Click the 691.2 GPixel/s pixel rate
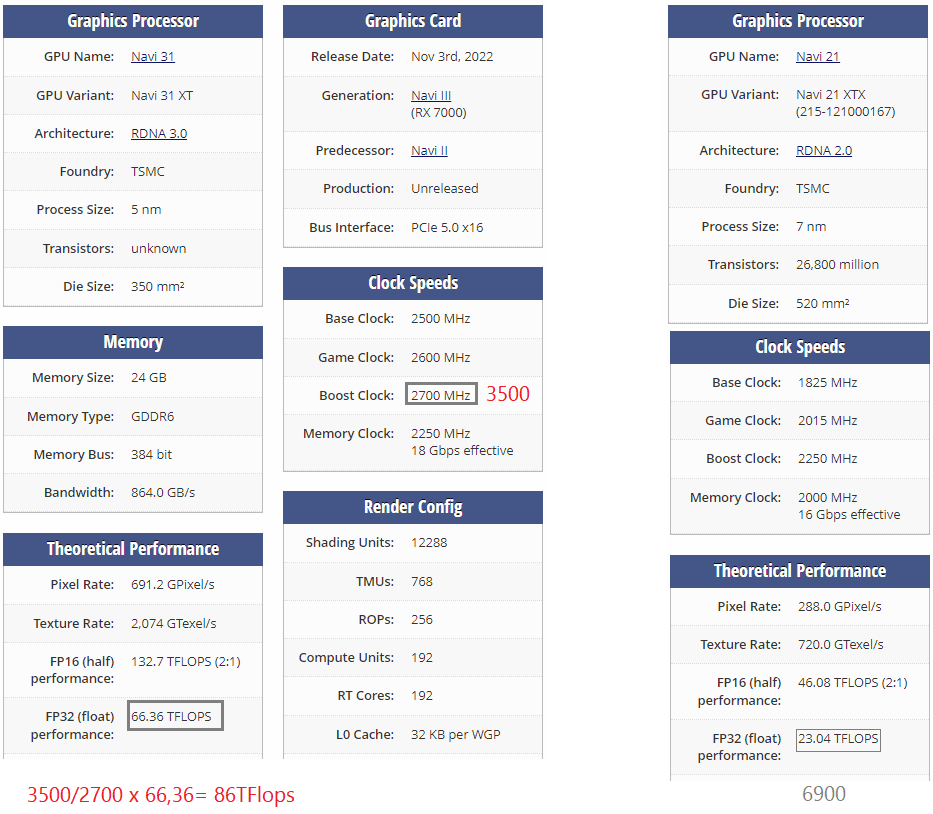Viewport: 933px width, 814px height. 173,584
